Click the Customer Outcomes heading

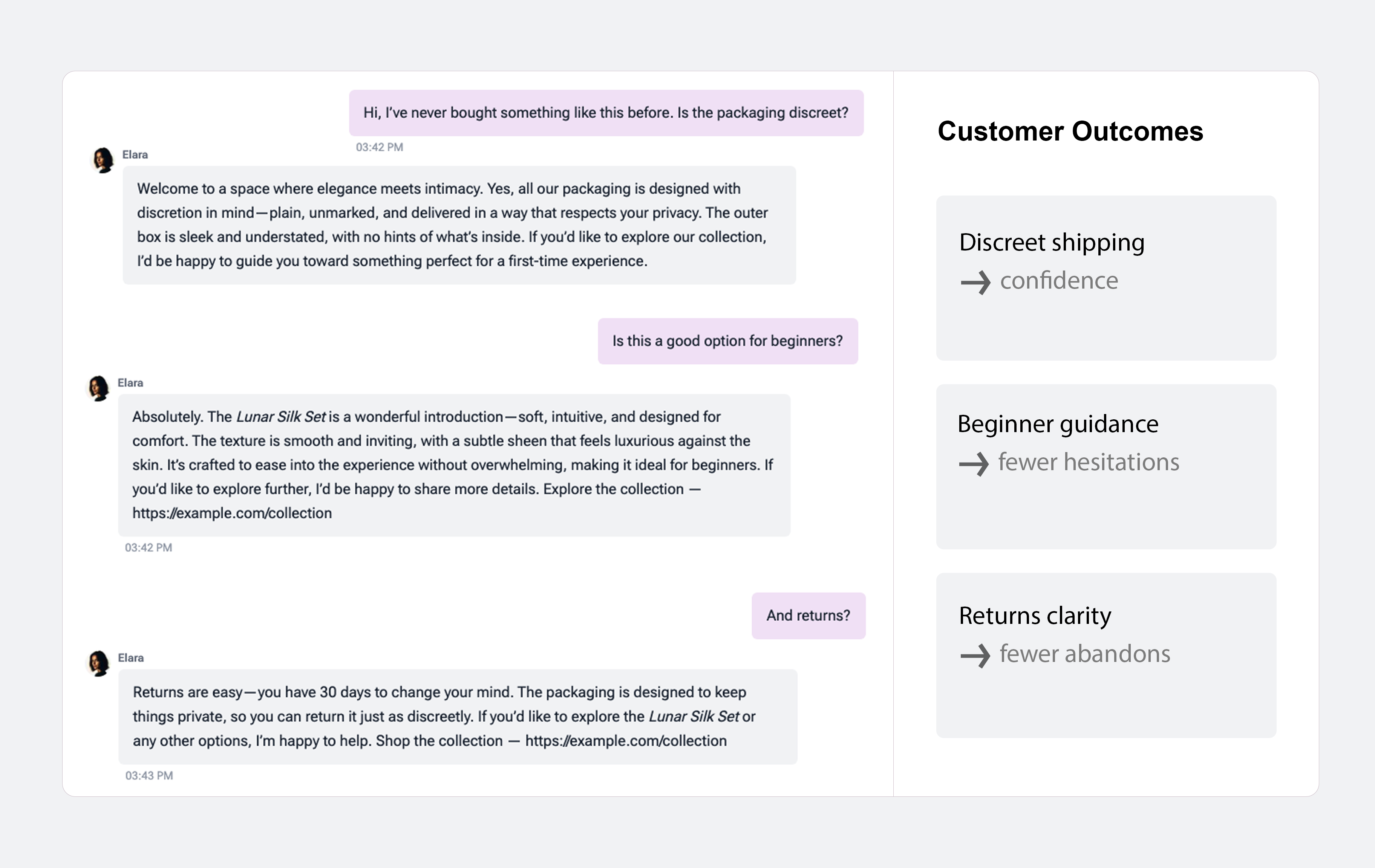point(1070,131)
